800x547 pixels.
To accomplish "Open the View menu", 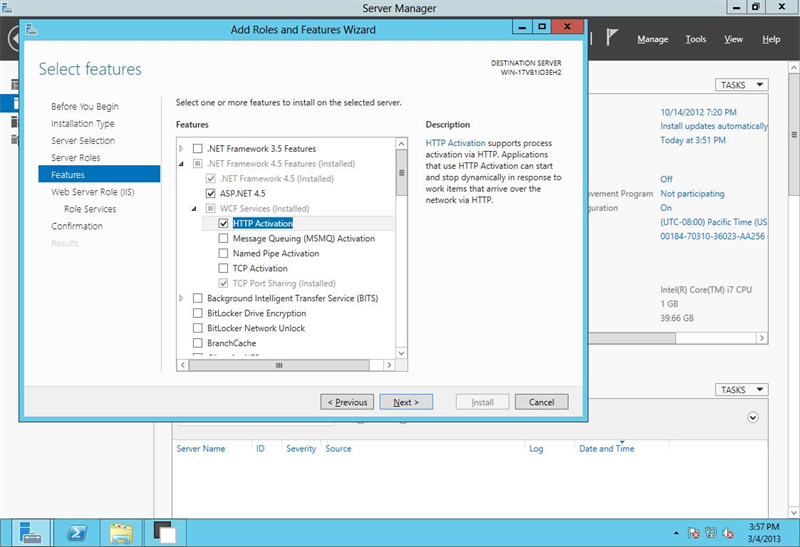I will point(734,39).
